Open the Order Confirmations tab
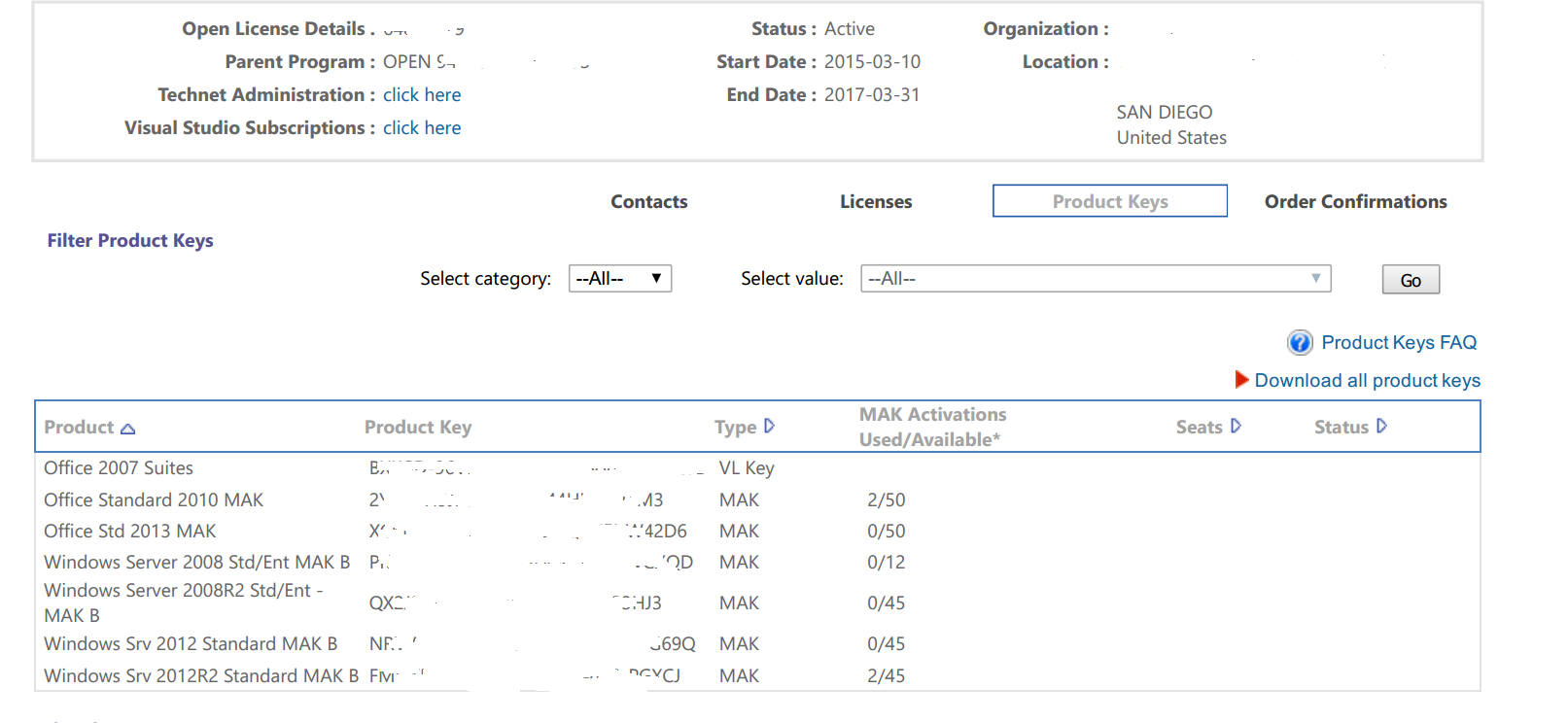Image resolution: width=1568 pixels, height=723 pixels. coord(1356,201)
